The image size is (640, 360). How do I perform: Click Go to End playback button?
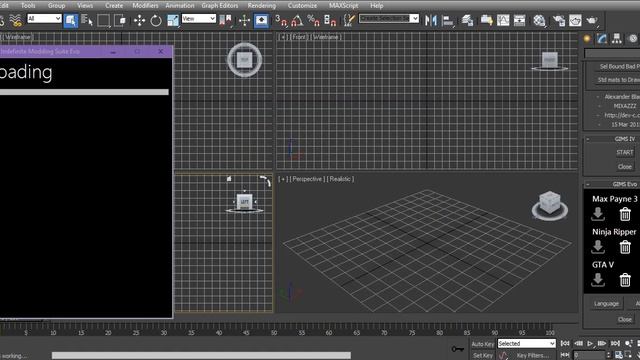pyautogui.click(x=615, y=344)
